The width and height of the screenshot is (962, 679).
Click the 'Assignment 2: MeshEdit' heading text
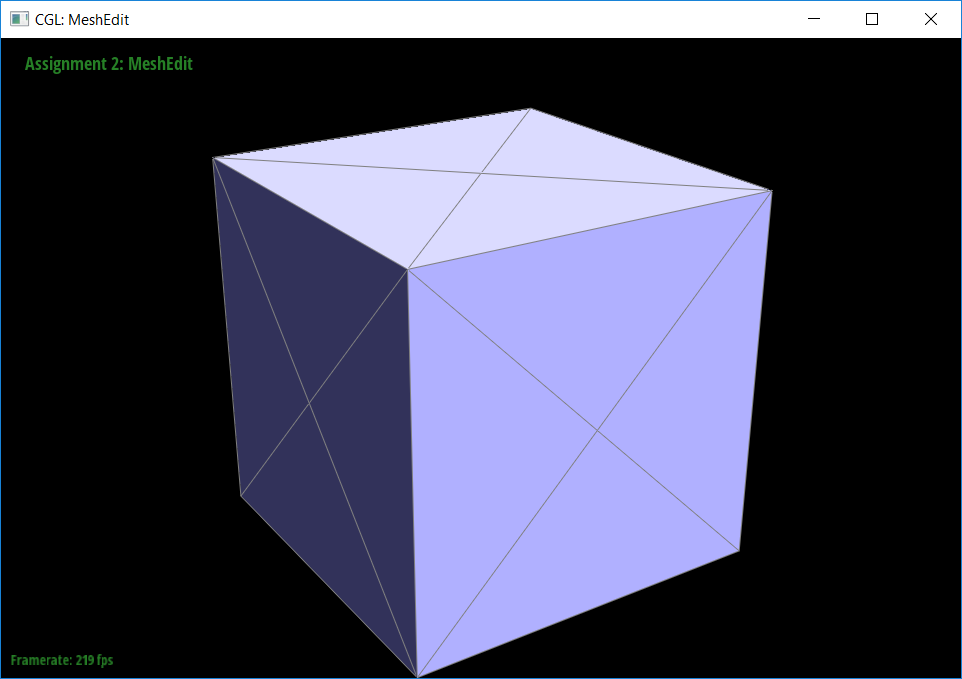(109, 64)
